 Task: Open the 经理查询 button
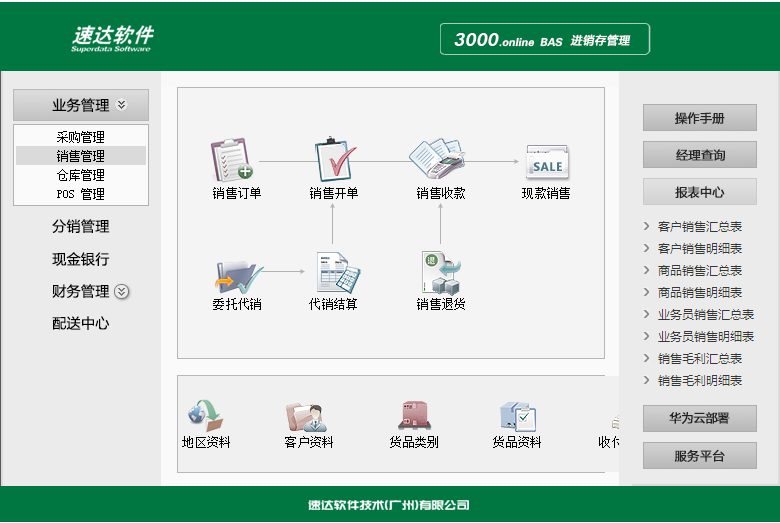[x=699, y=155]
